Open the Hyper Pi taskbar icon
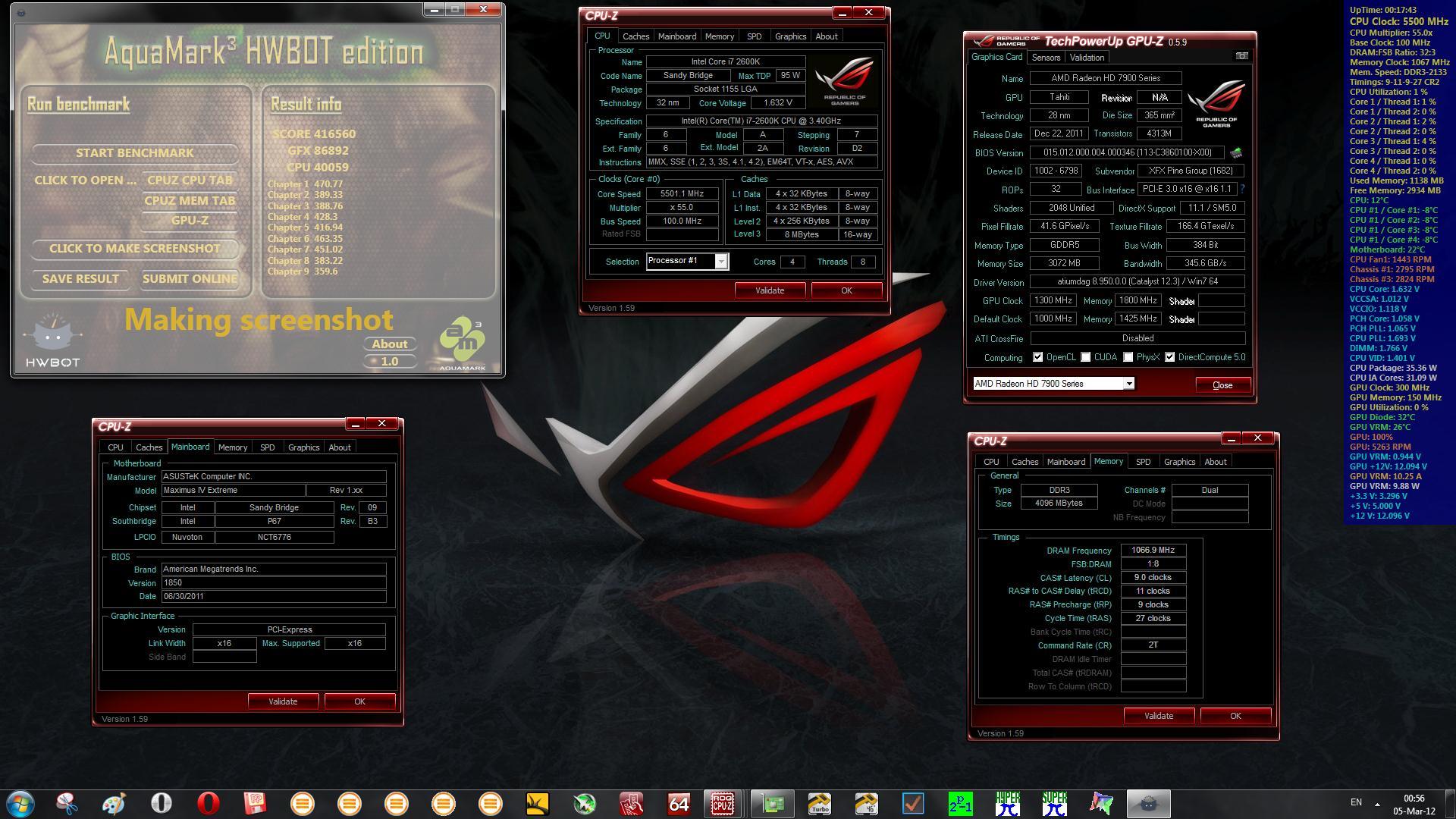The width and height of the screenshot is (1456, 819). point(1007,803)
